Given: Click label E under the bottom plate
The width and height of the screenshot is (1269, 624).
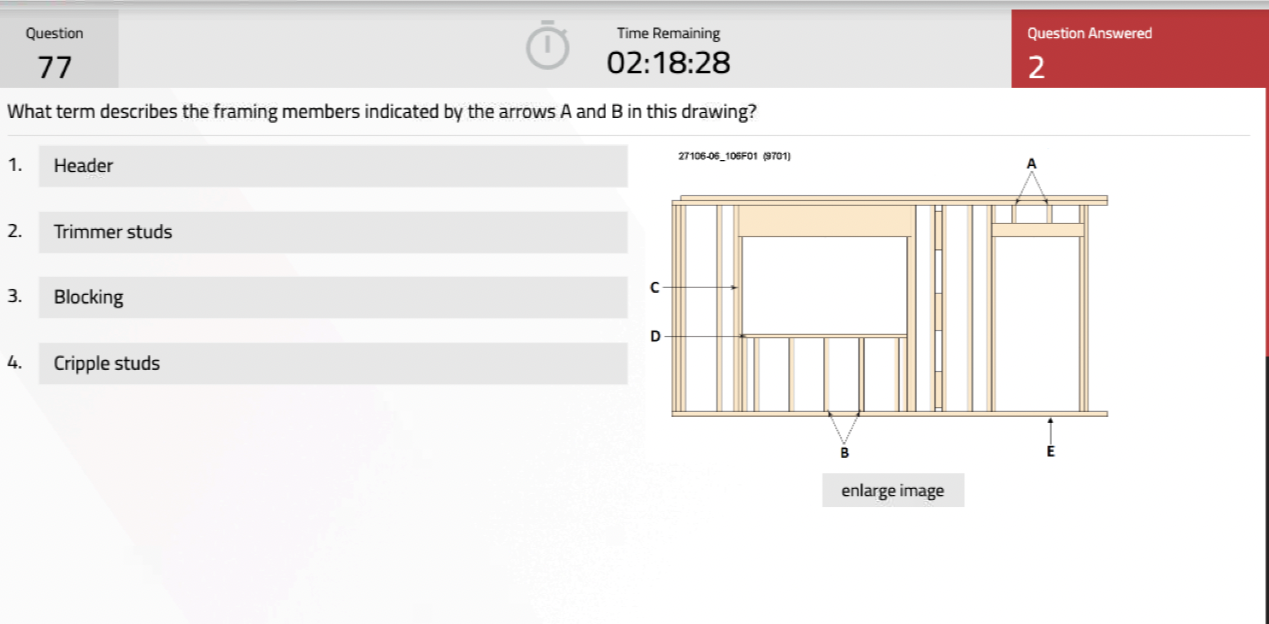Looking at the screenshot, I should [x=1050, y=452].
